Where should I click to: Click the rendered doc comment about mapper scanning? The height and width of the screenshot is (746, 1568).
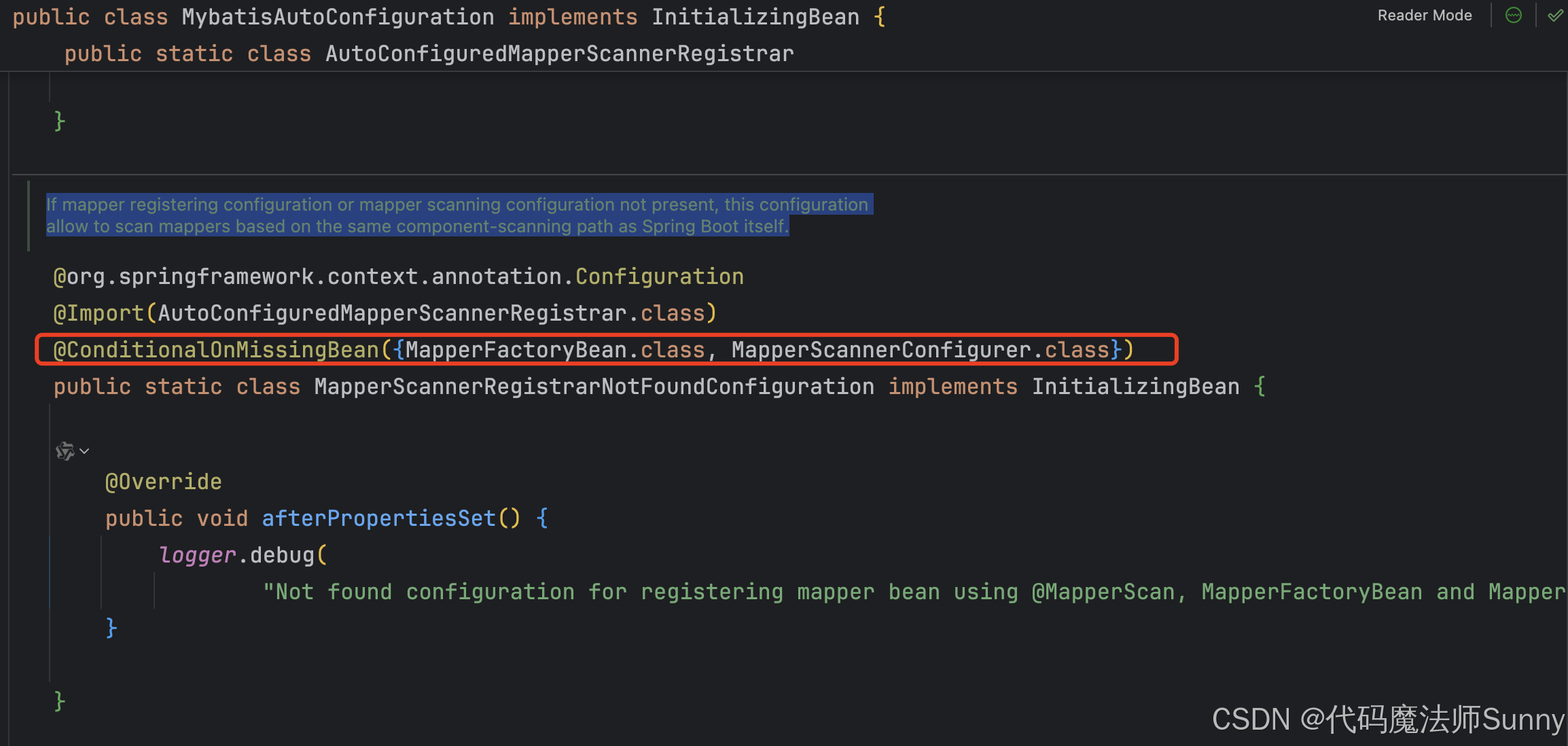(457, 215)
